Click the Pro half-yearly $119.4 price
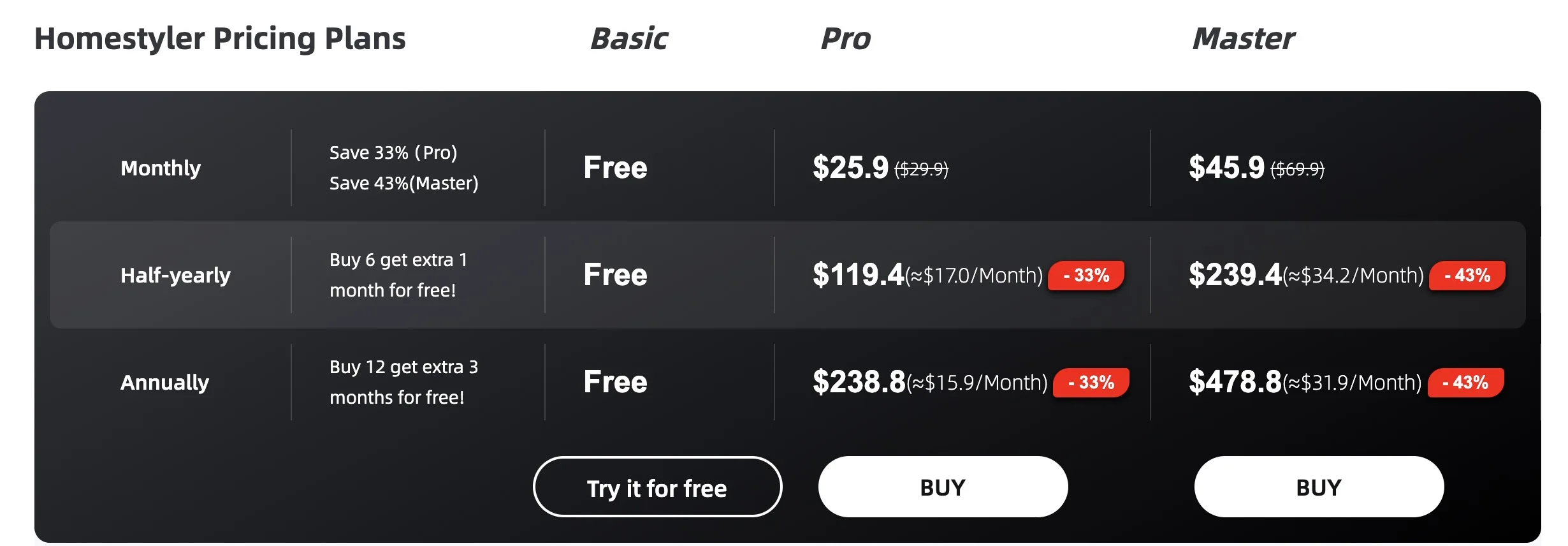 tap(858, 275)
